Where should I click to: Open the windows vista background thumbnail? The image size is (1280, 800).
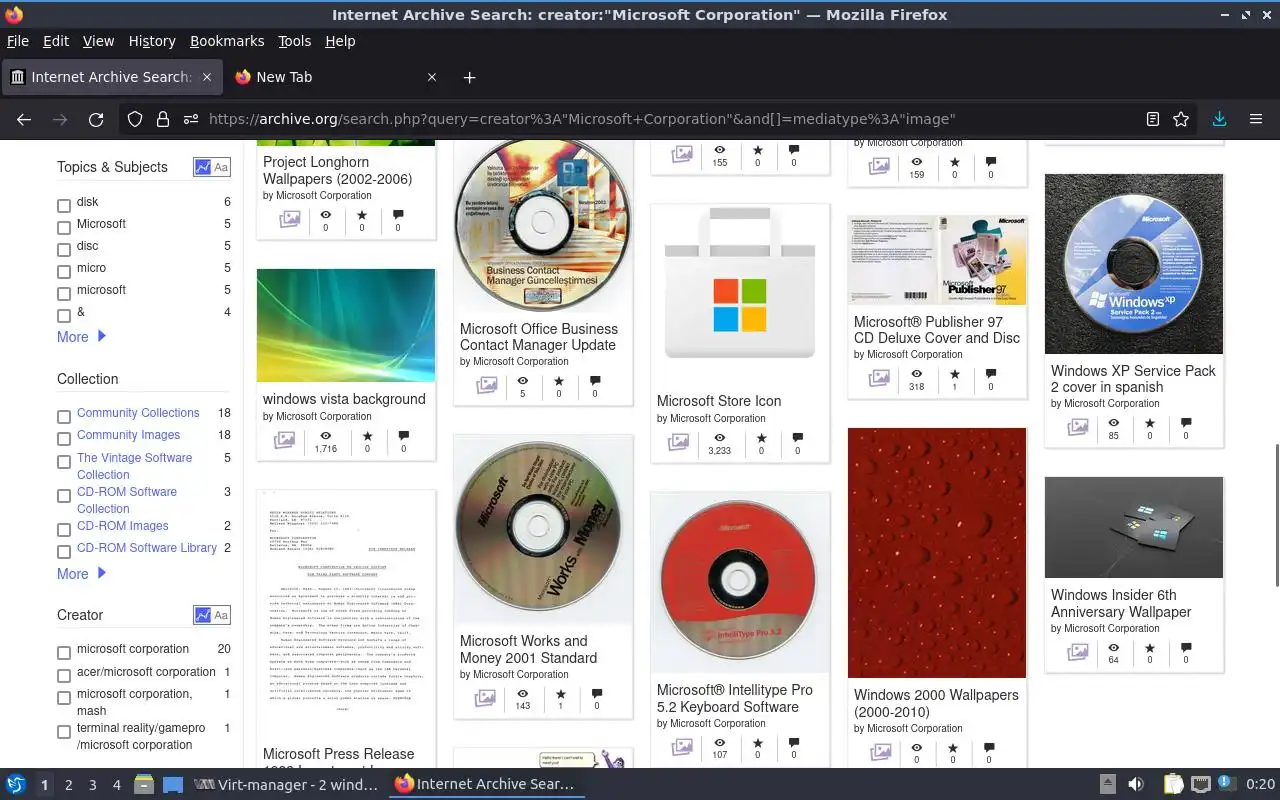point(346,325)
